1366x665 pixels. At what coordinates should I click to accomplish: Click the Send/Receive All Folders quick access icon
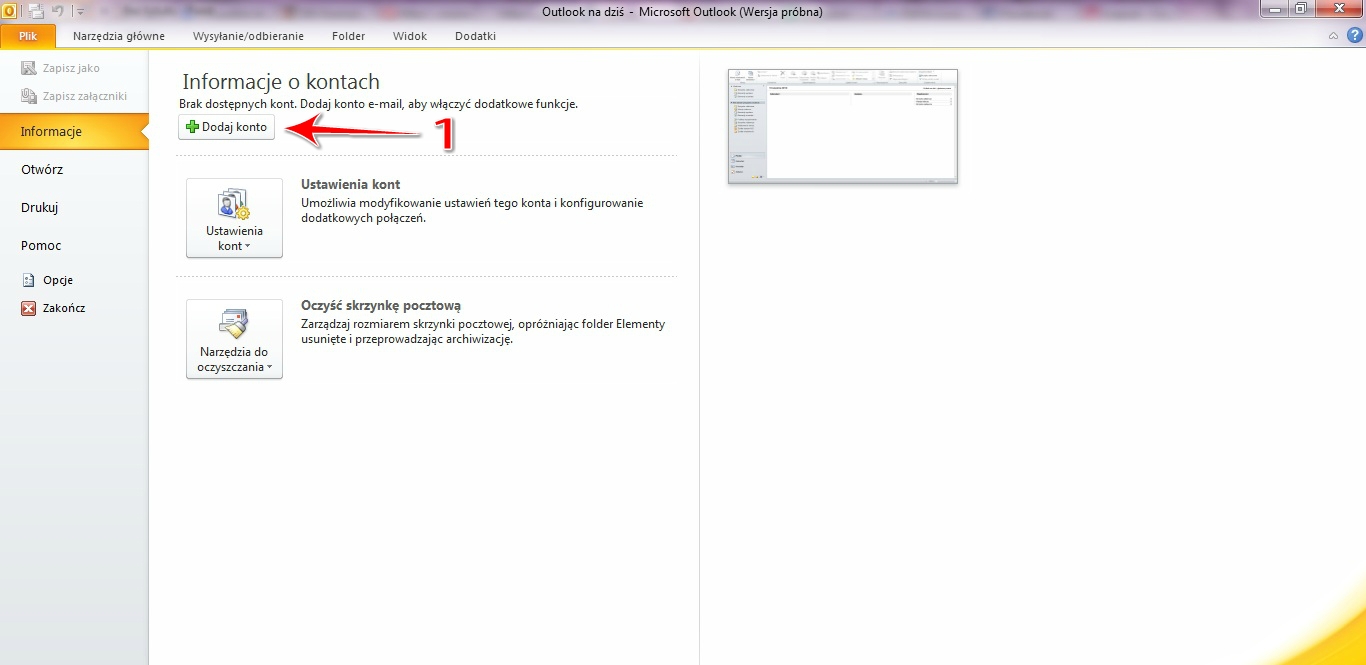tap(36, 11)
